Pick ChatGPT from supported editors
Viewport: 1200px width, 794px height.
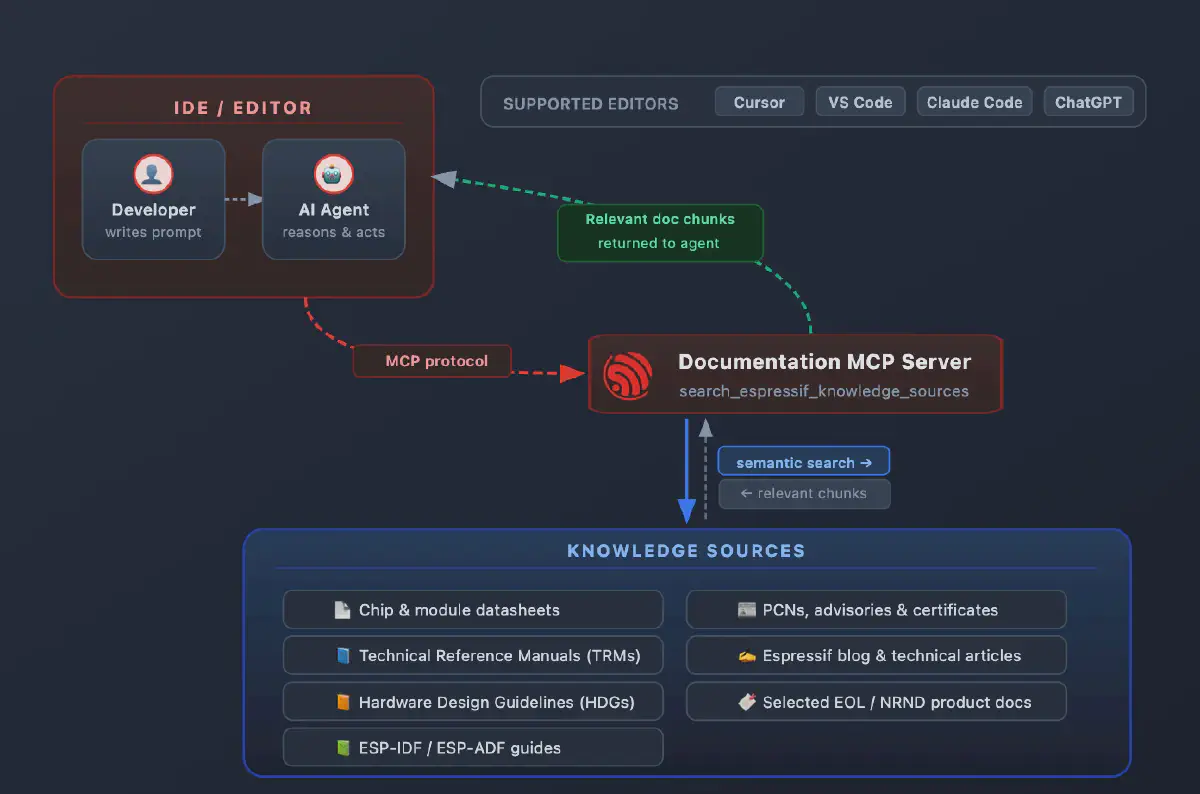pyautogui.click(x=1089, y=101)
